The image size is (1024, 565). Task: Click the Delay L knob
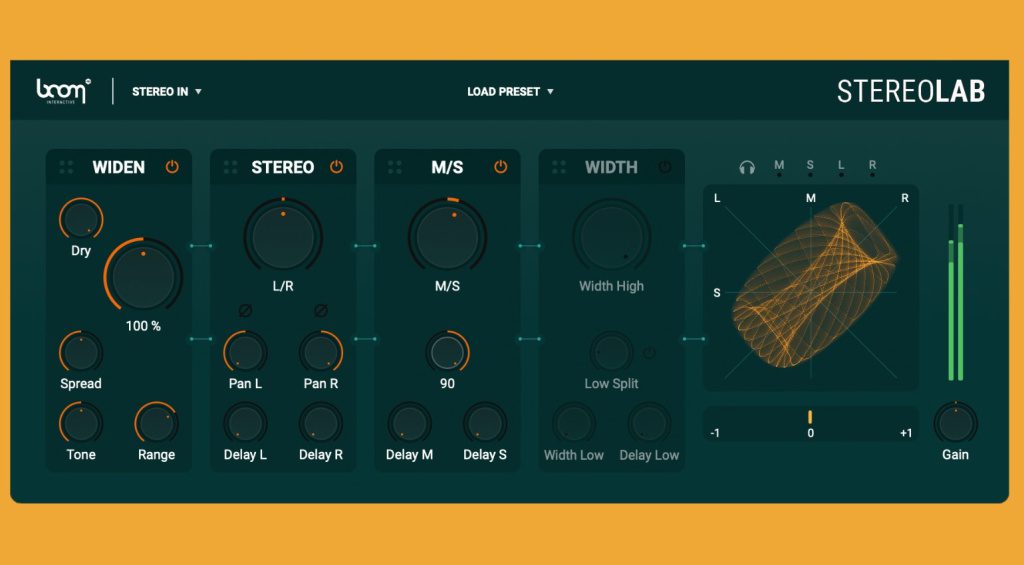click(246, 423)
